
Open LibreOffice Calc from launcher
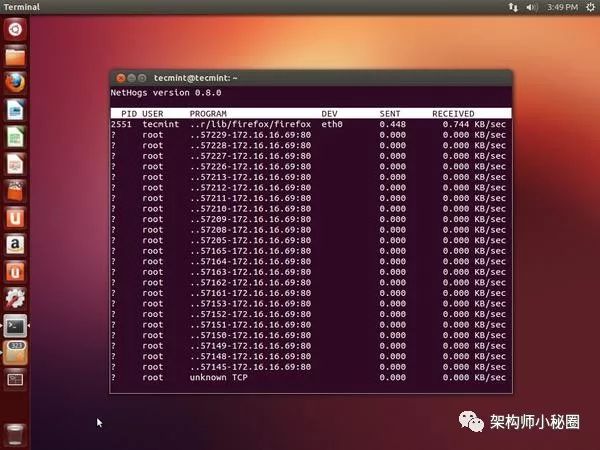pyautogui.click(x=15, y=137)
